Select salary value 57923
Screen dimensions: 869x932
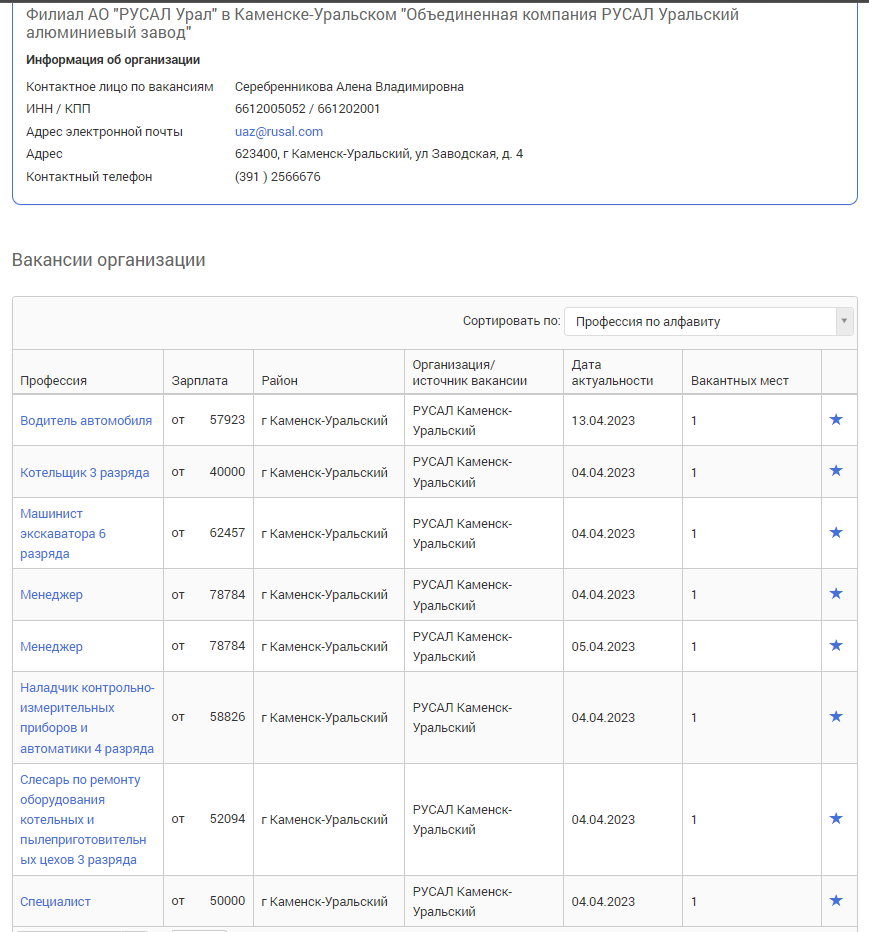click(227, 420)
